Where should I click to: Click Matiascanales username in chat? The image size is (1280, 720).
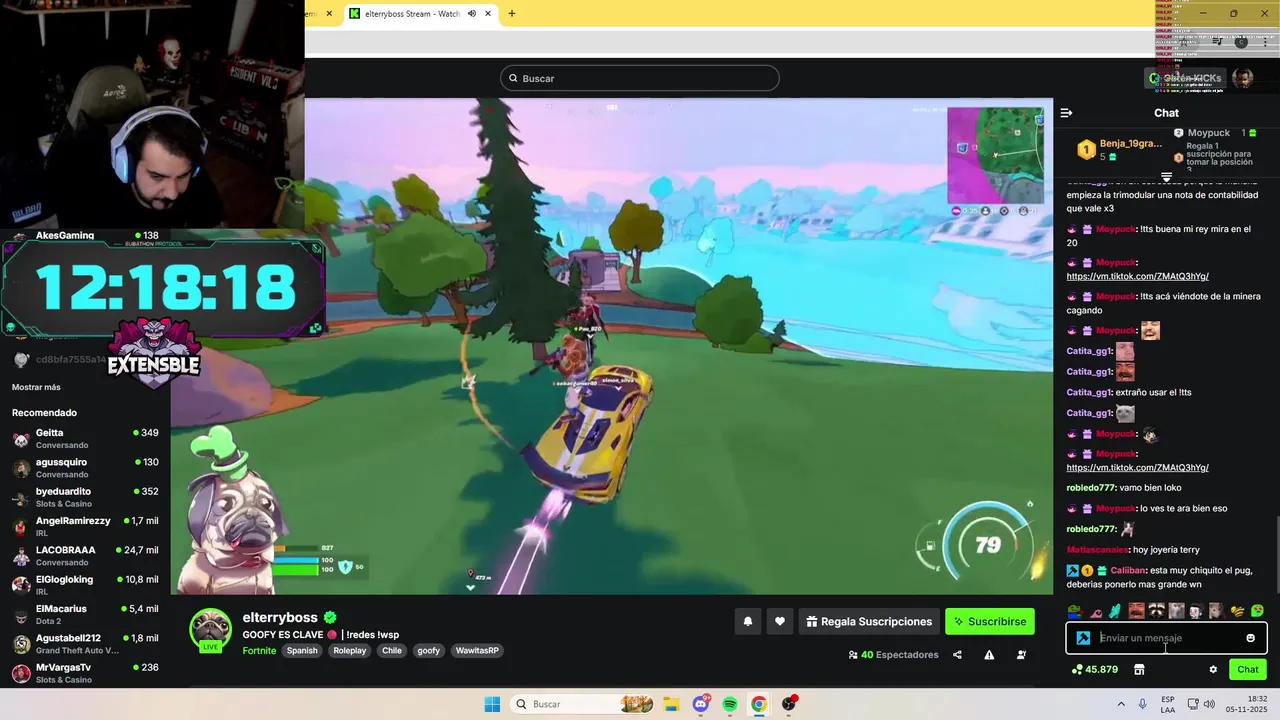click(x=1097, y=550)
